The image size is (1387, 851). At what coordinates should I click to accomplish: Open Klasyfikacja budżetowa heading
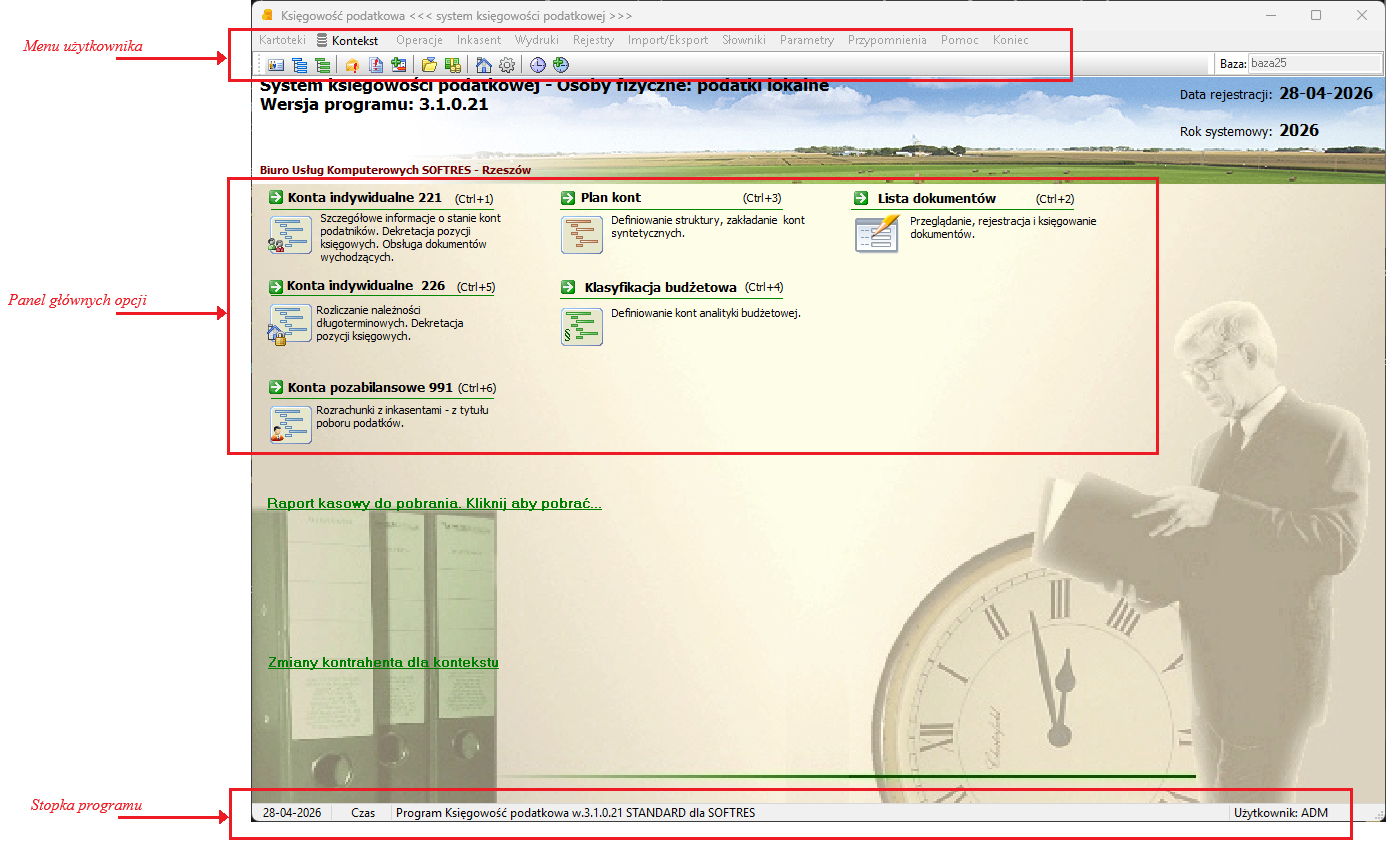661,287
